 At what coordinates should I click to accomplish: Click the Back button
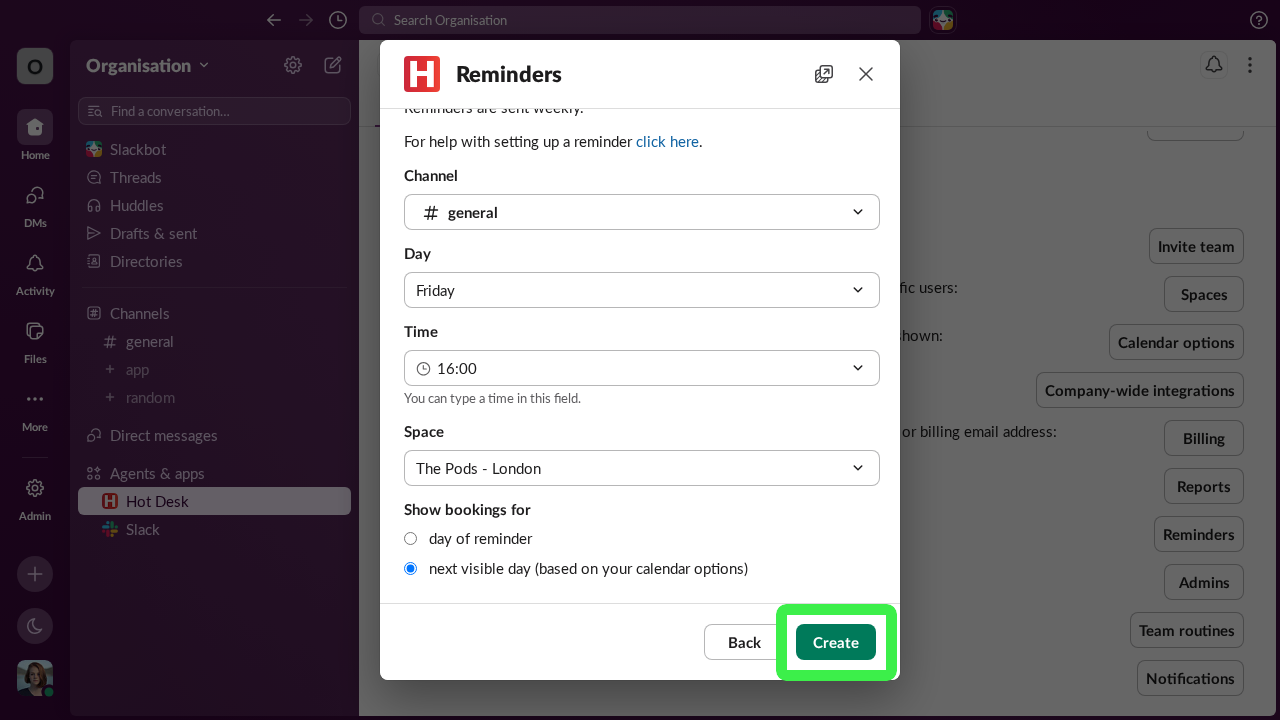[x=744, y=642]
